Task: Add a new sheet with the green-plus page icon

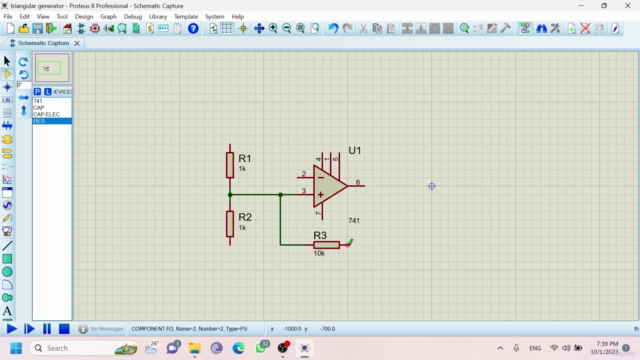Action: click(x=571, y=28)
